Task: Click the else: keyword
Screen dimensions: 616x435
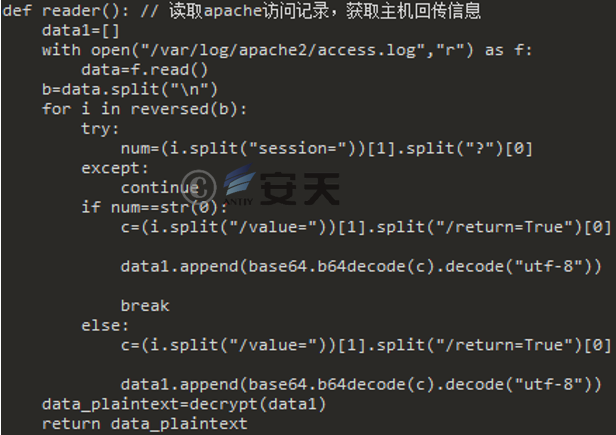Action: click(x=104, y=326)
